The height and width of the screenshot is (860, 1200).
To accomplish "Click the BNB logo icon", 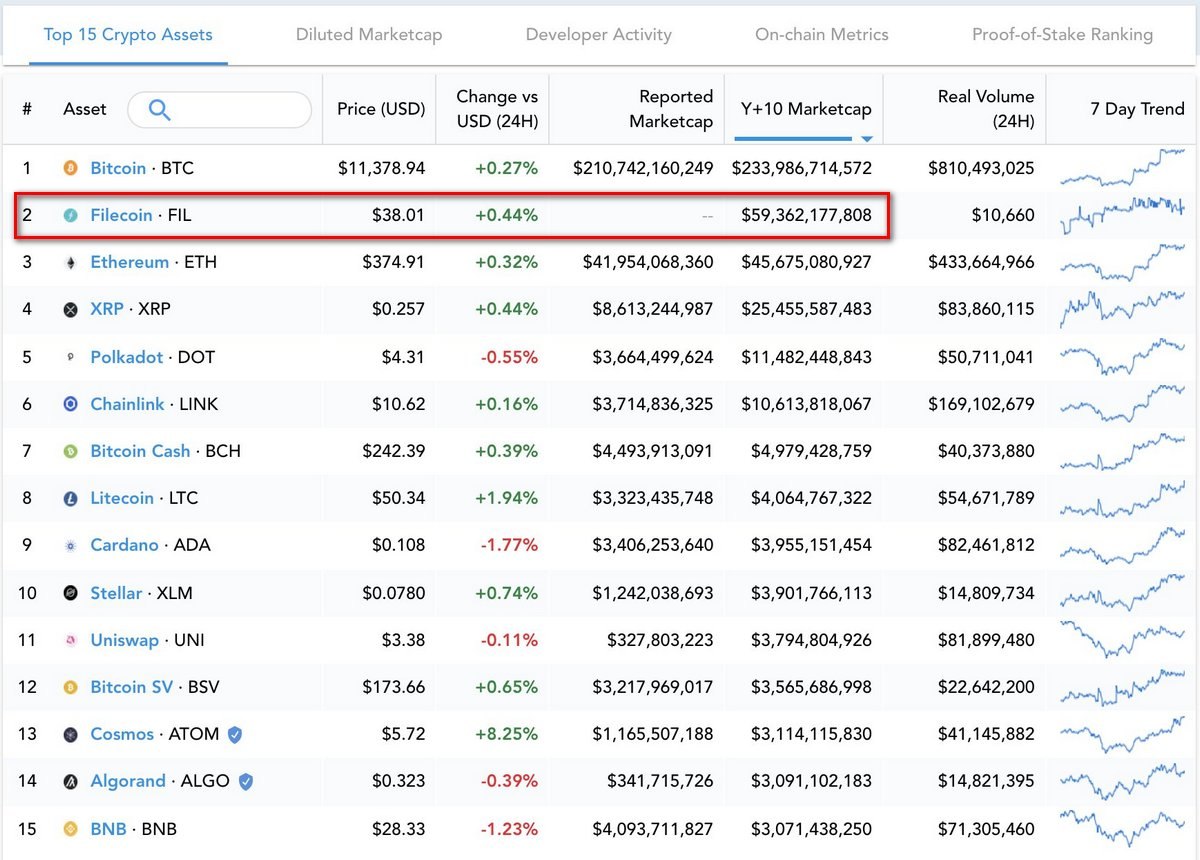I will click(x=70, y=829).
